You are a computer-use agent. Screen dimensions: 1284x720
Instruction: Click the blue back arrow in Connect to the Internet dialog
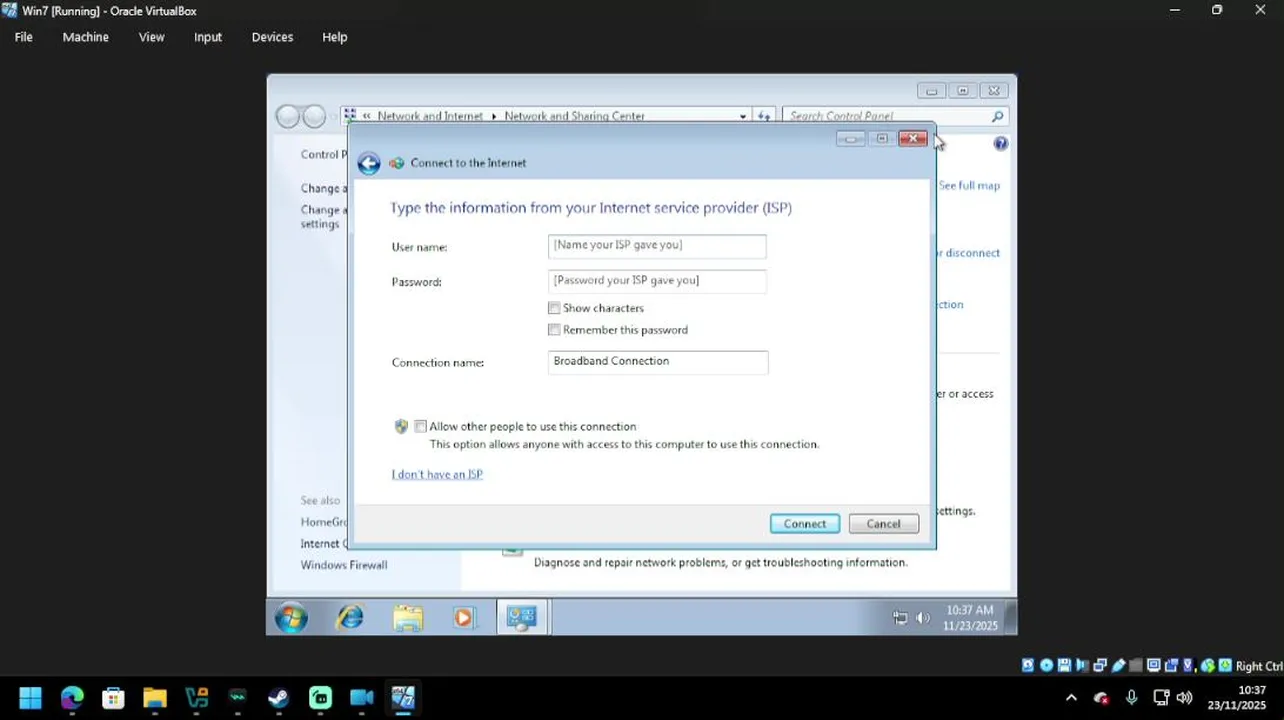[369, 163]
